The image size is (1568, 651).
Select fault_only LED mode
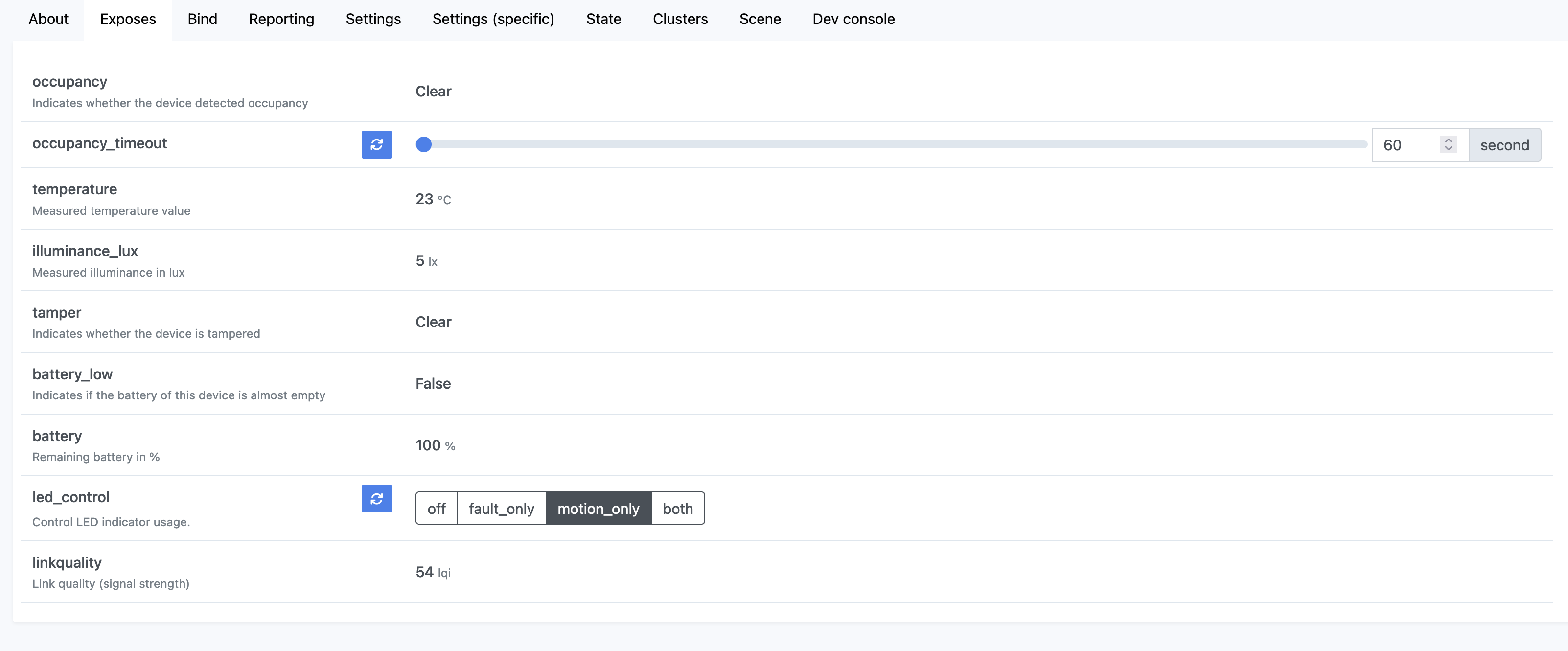(501, 508)
